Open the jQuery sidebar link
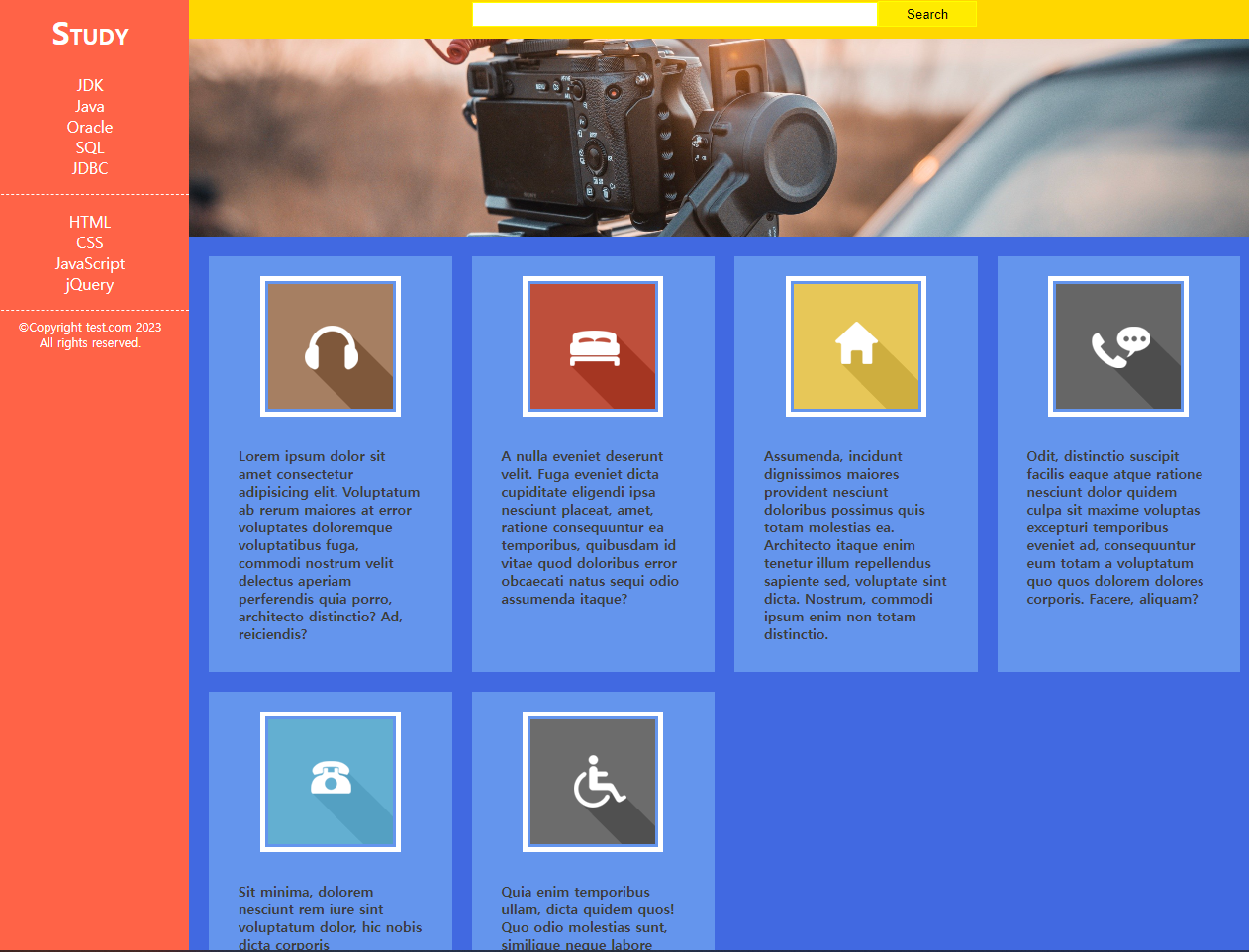The height and width of the screenshot is (952, 1249). (x=90, y=284)
